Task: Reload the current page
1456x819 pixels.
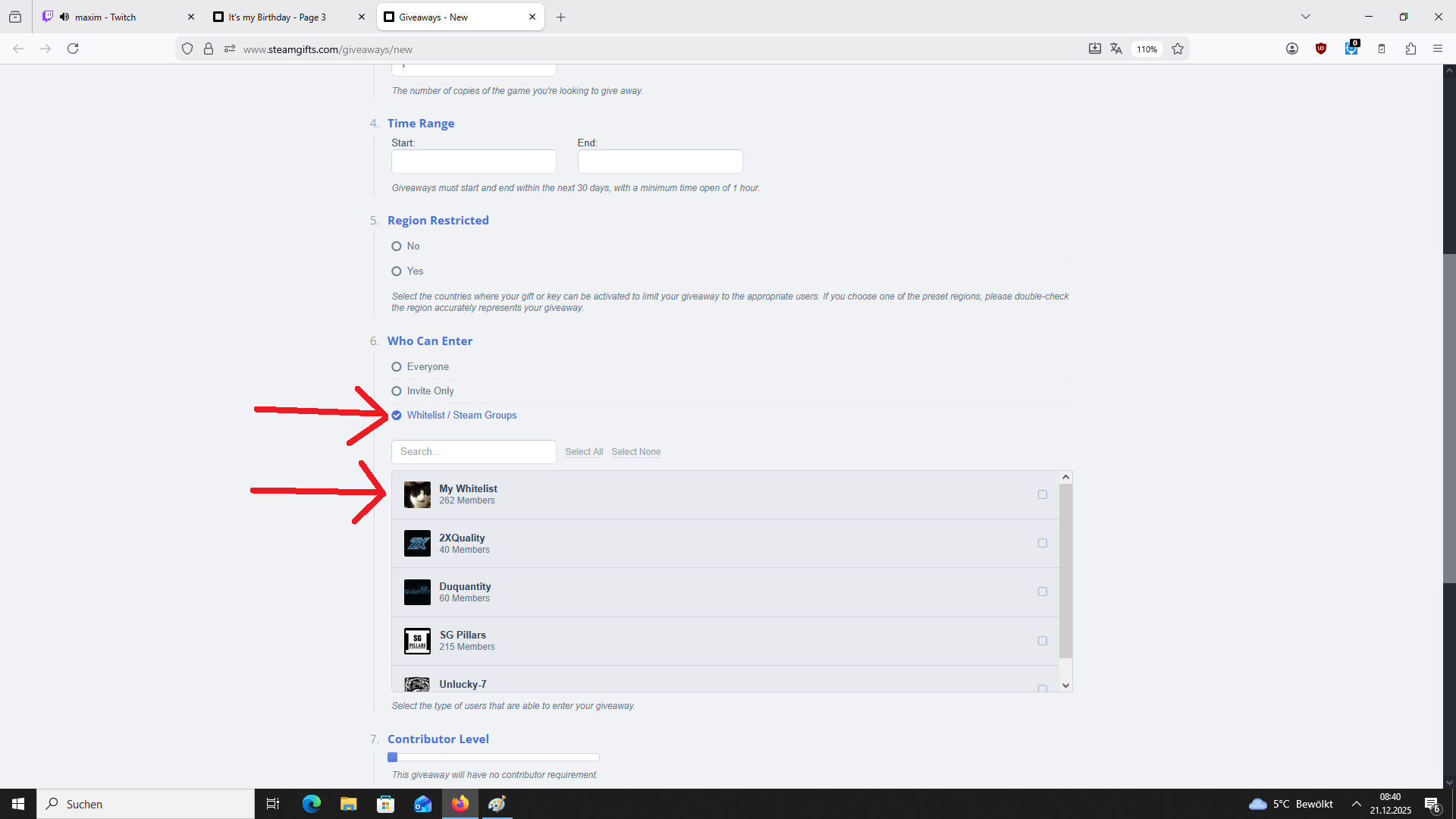Action: 73,49
